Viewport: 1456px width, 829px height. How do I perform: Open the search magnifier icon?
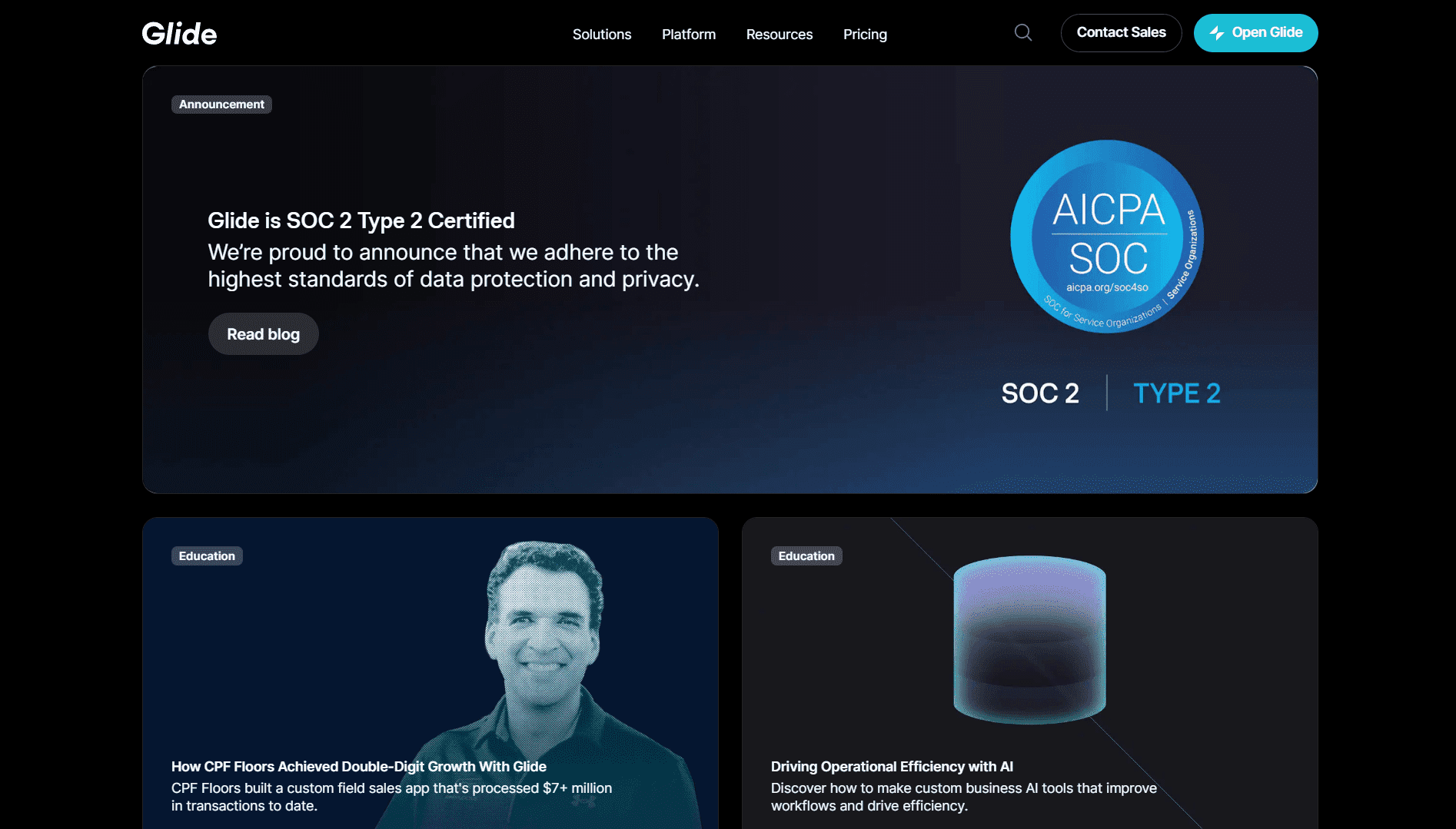click(x=1023, y=32)
